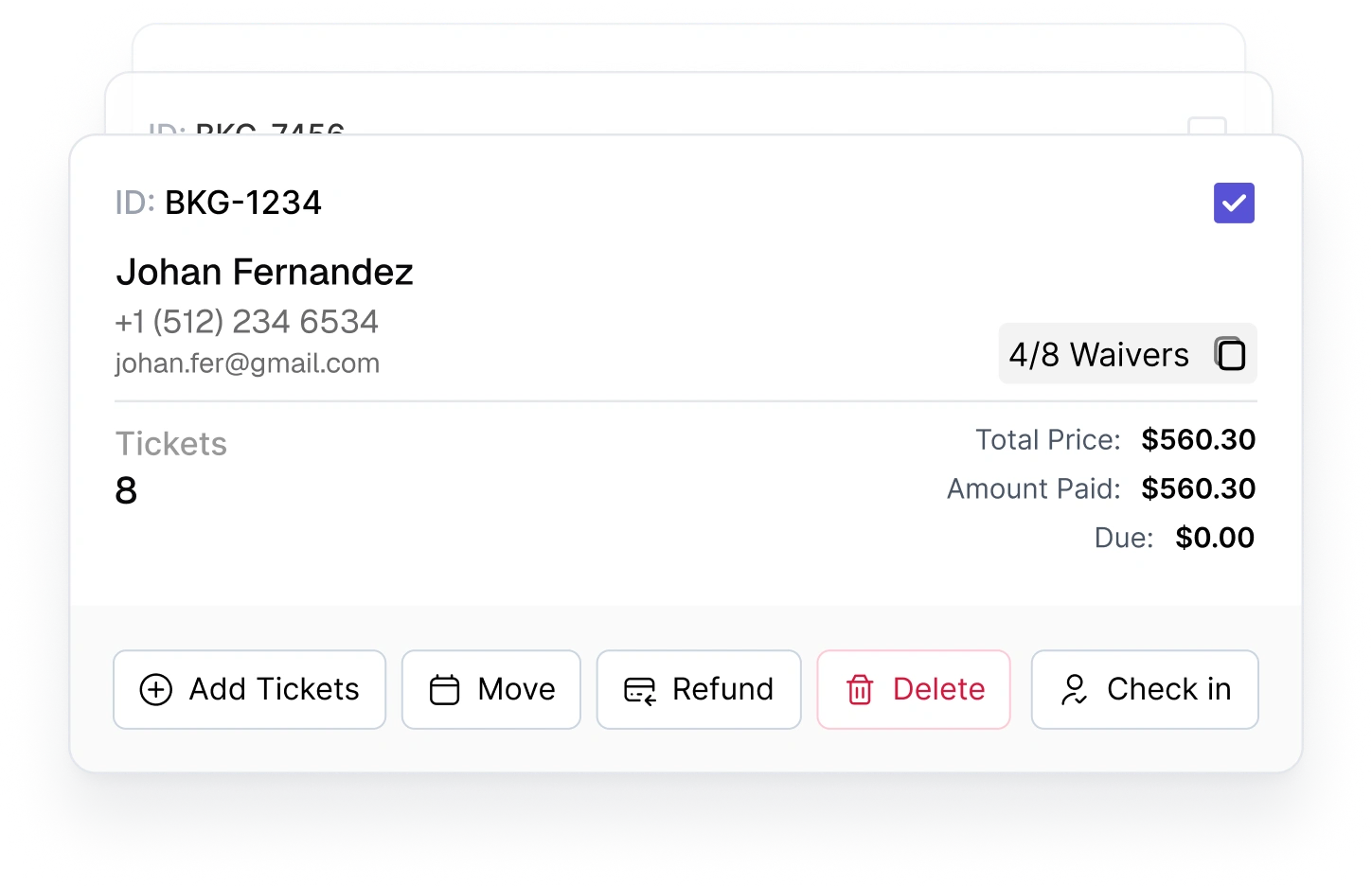Click the Add Tickets button label
Screen dimensions: 1372x886
tap(275, 689)
